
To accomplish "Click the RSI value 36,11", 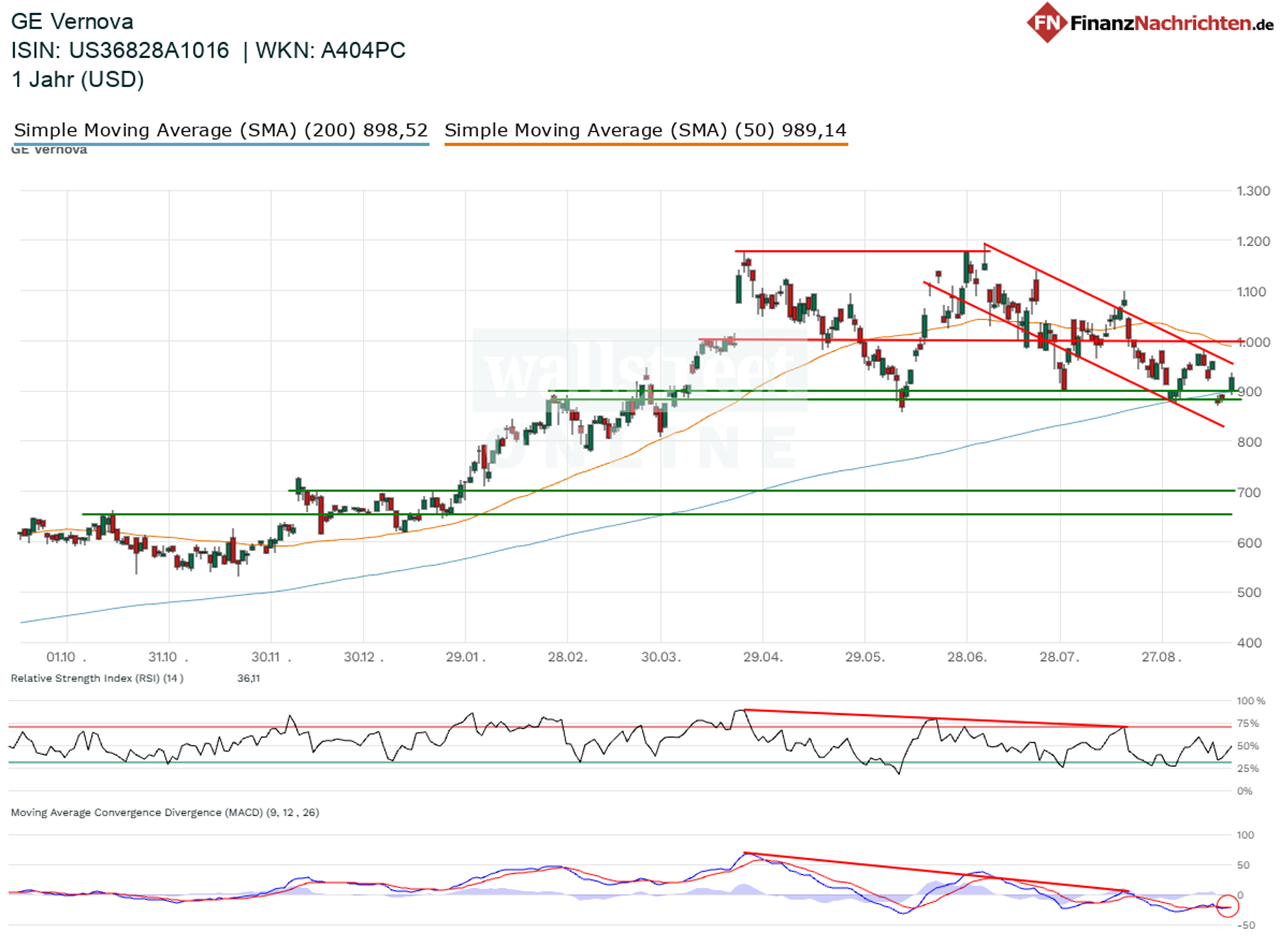I will 250,678.
